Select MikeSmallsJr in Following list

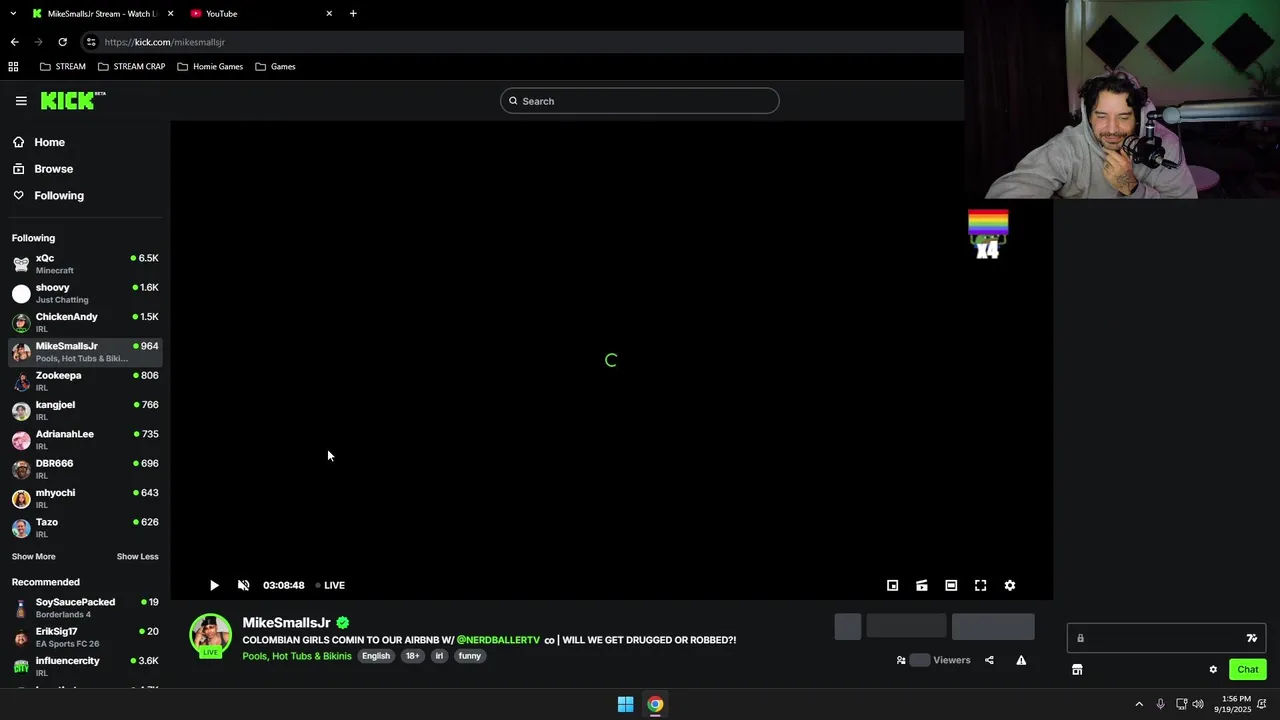click(85, 352)
